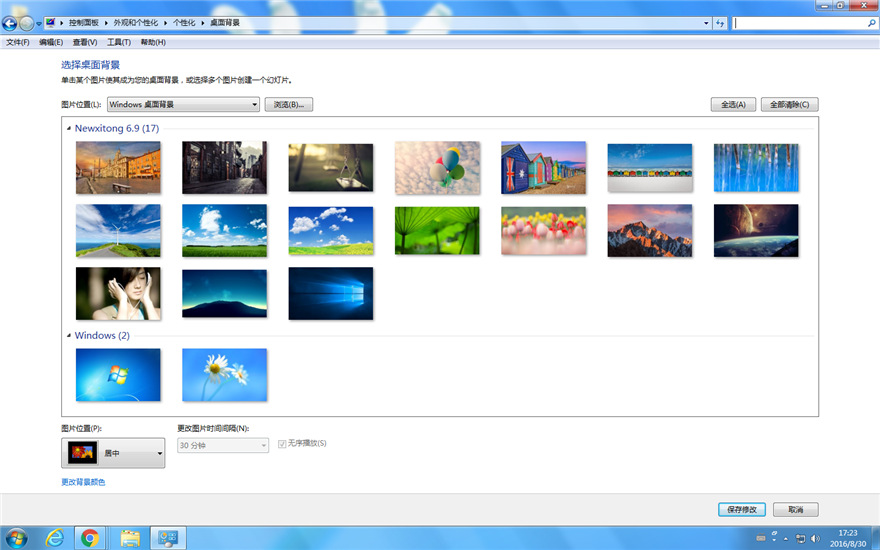Collapse the Newxitong 6.9 (17) group

(x=69, y=129)
